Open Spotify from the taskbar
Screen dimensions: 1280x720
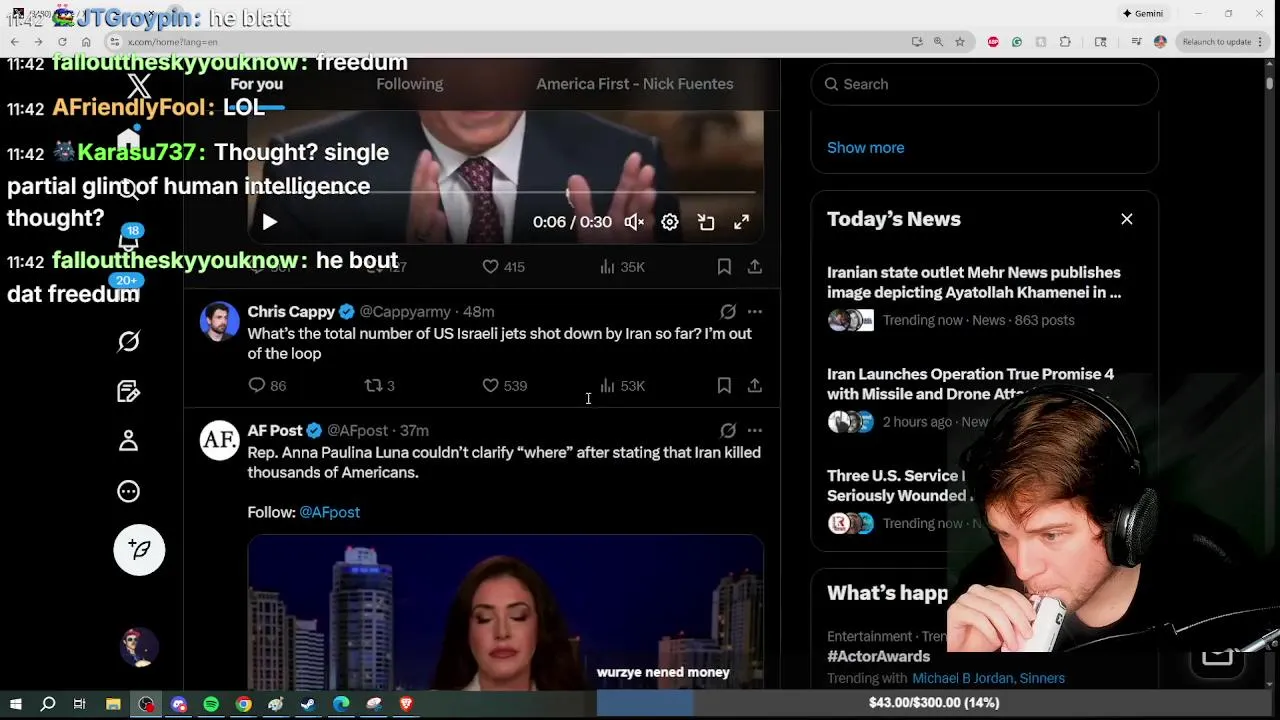click(211, 704)
